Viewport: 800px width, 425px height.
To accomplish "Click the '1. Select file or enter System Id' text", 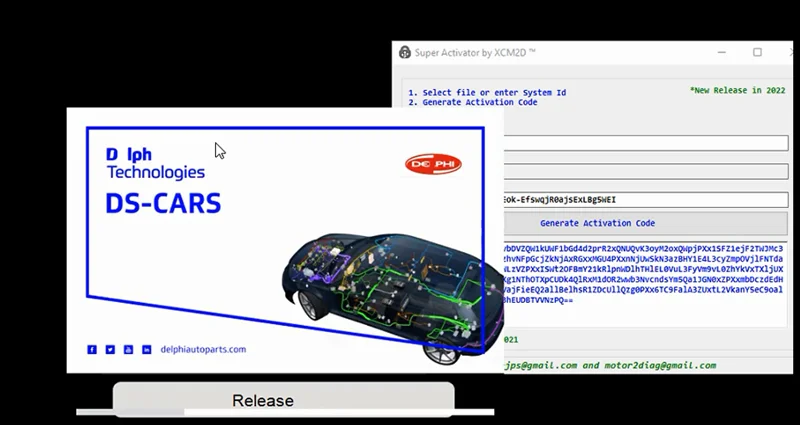I will tap(487, 92).
